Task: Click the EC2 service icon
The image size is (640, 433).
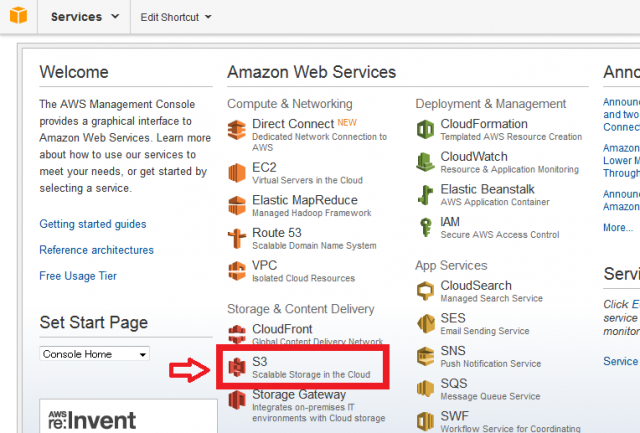Action: [x=237, y=173]
